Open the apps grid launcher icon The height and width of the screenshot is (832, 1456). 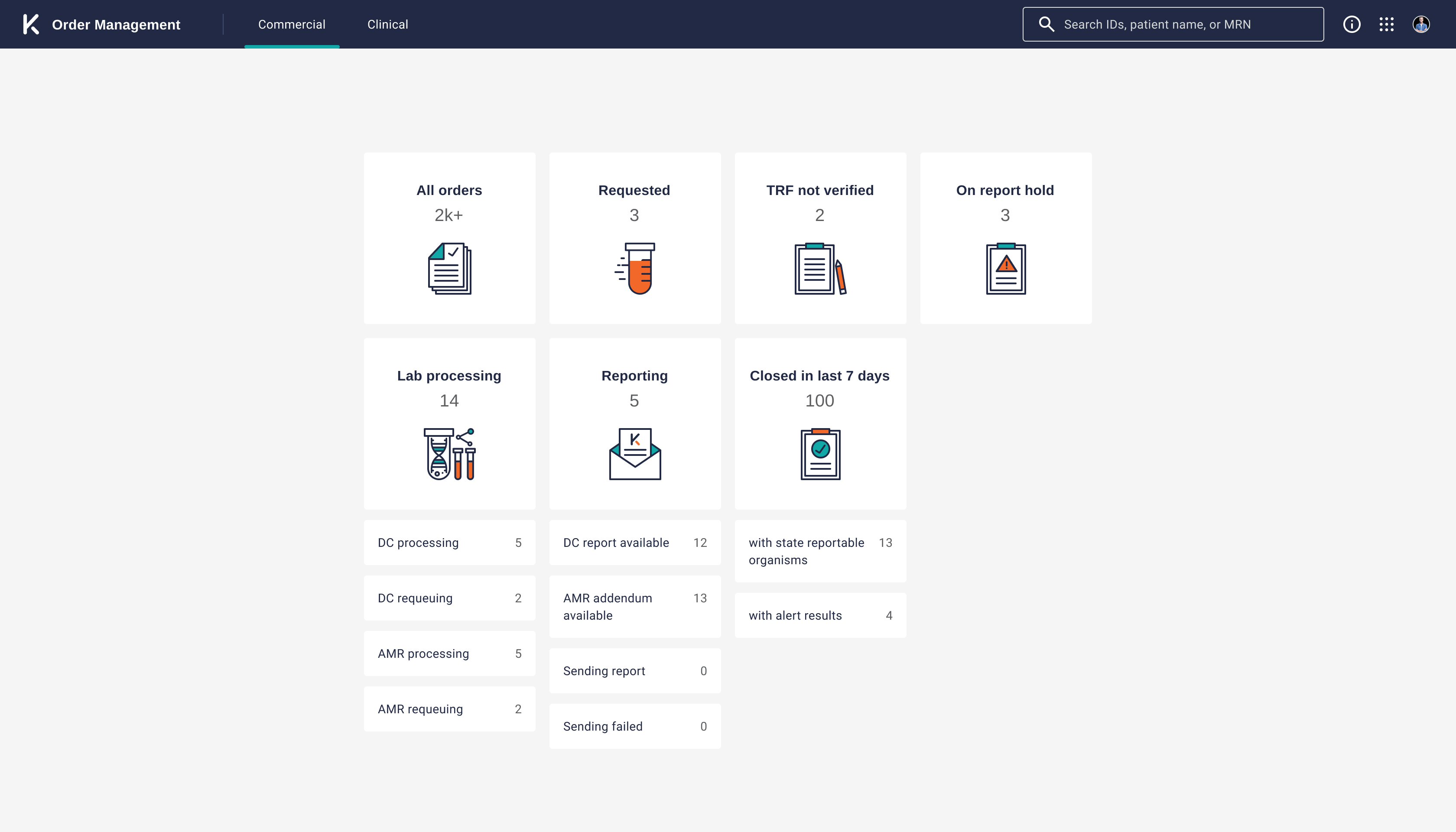tap(1386, 24)
